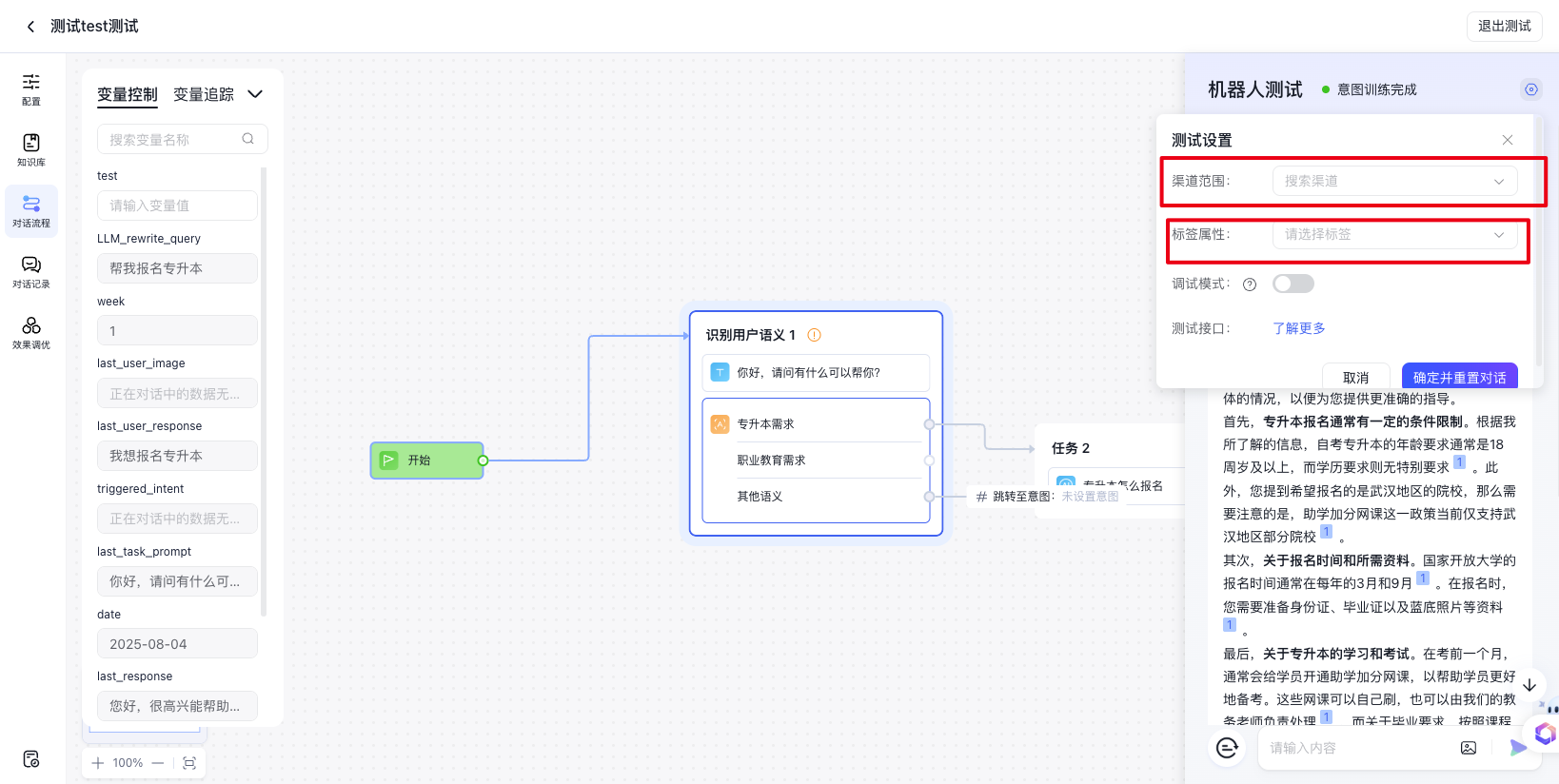
Task: Open the 知识库 sidebar icon
Action: click(x=31, y=149)
